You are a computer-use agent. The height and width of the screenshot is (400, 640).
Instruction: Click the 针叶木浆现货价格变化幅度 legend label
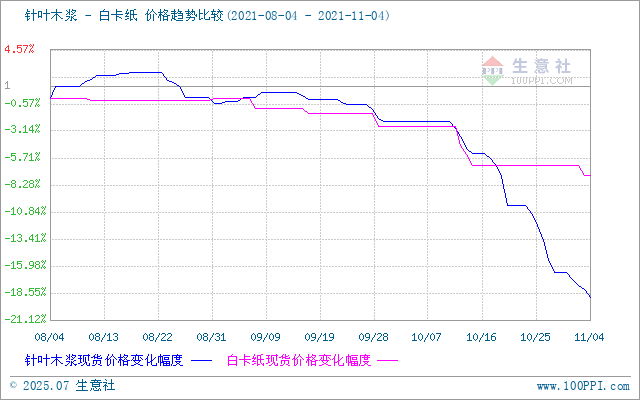click(104, 360)
